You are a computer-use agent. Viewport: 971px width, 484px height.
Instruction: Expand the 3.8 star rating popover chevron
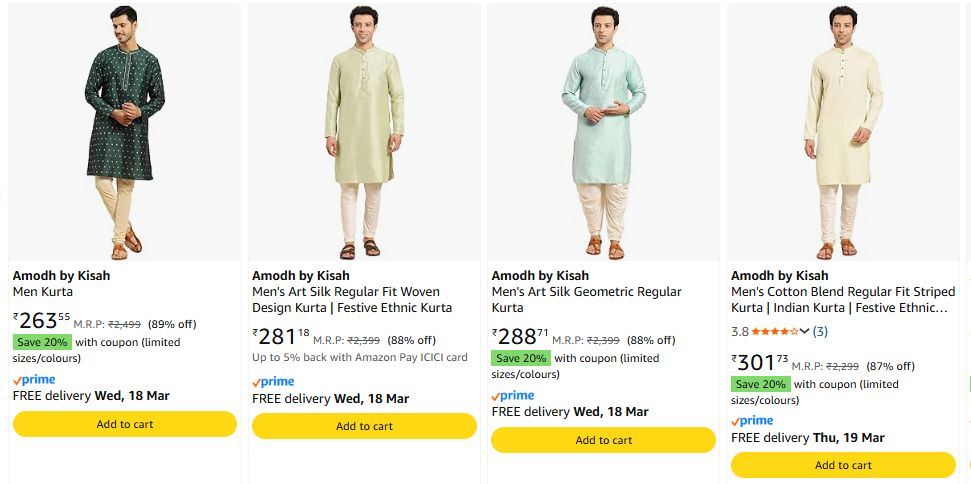tap(805, 331)
